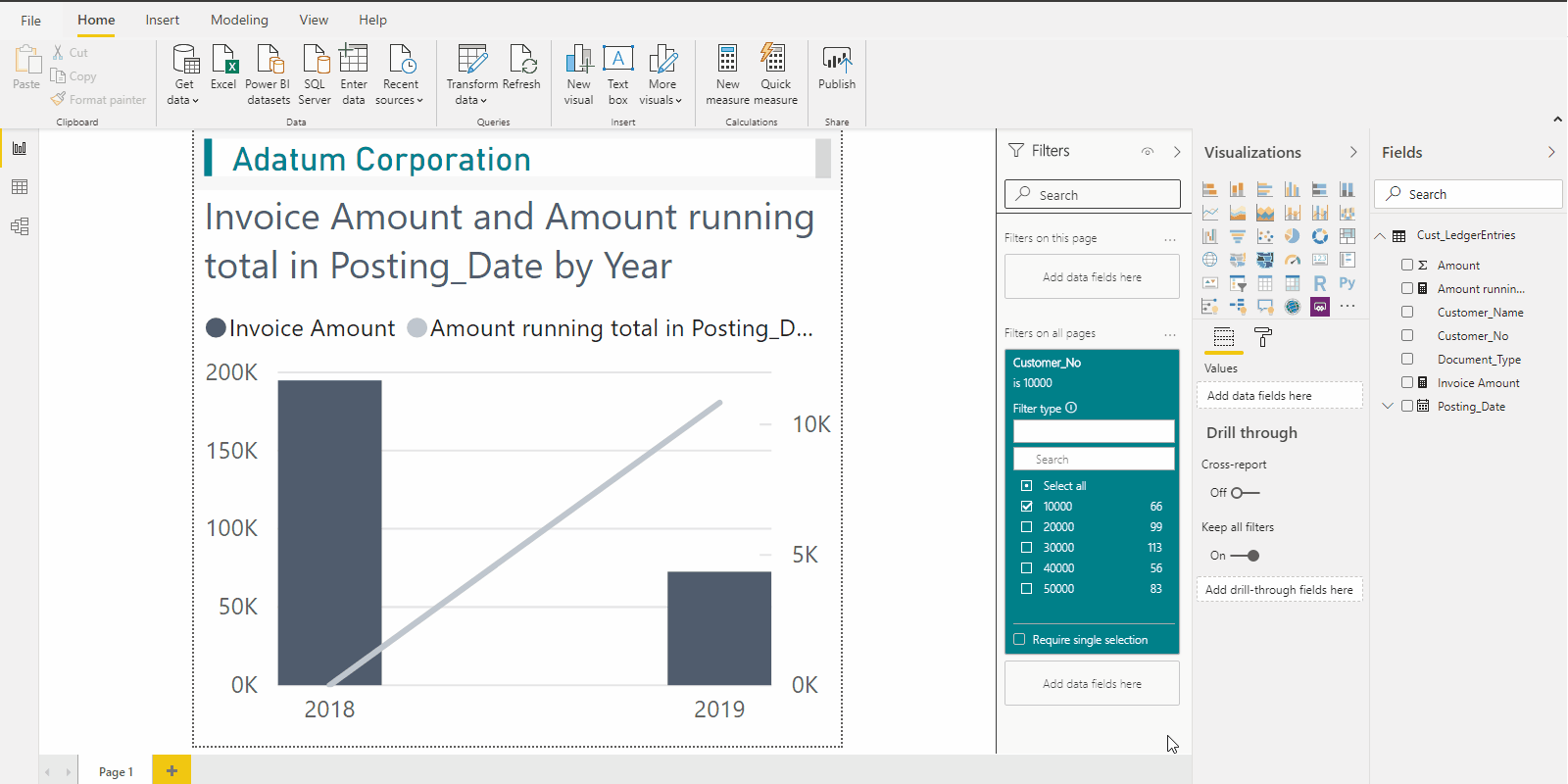Switch to Format paint roller pane

pos(1263,337)
